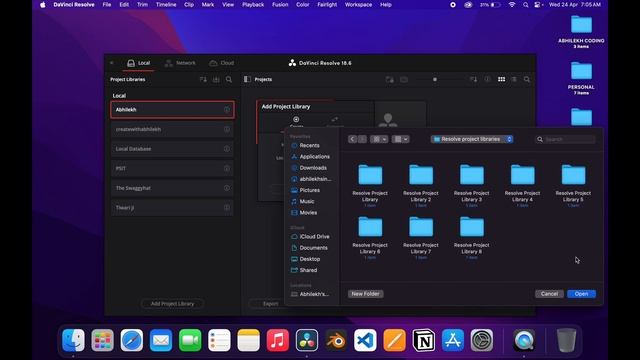Click info icon on Tiwari ji library

(x=227, y=207)
